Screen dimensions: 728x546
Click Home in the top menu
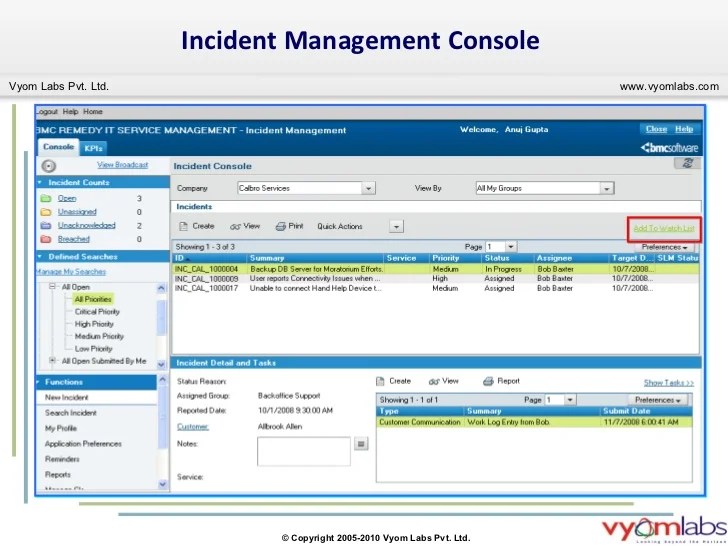click(93, 111)
